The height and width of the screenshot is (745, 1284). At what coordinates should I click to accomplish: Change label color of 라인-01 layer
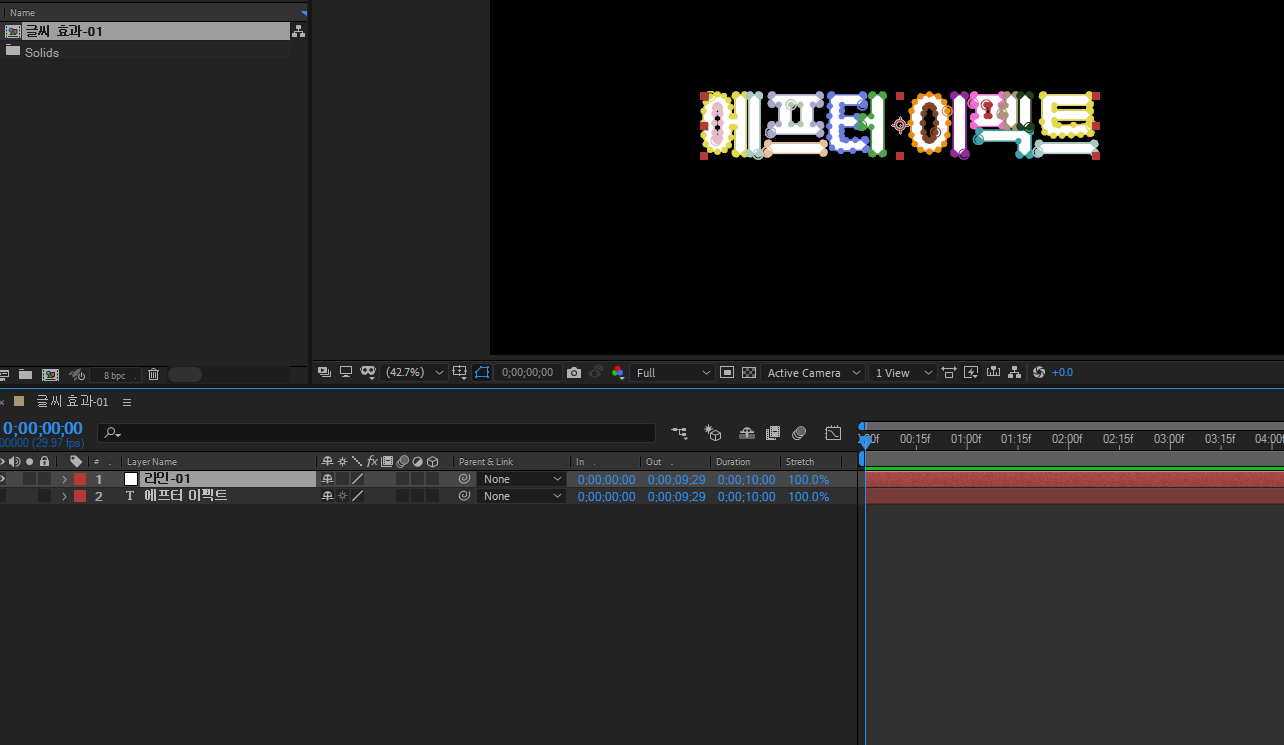80,479
